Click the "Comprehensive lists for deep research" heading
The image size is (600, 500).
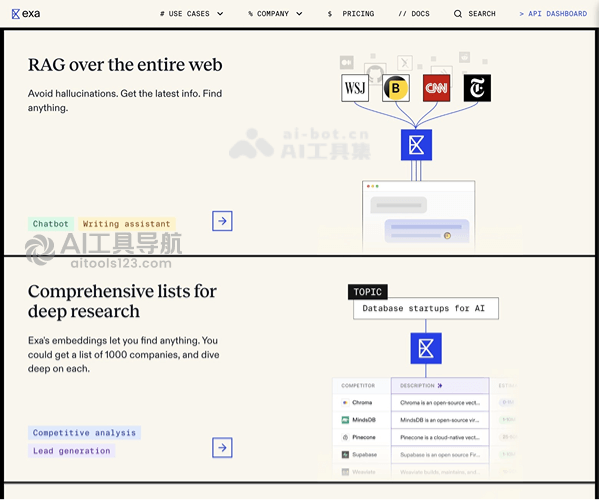pos(122,301)
